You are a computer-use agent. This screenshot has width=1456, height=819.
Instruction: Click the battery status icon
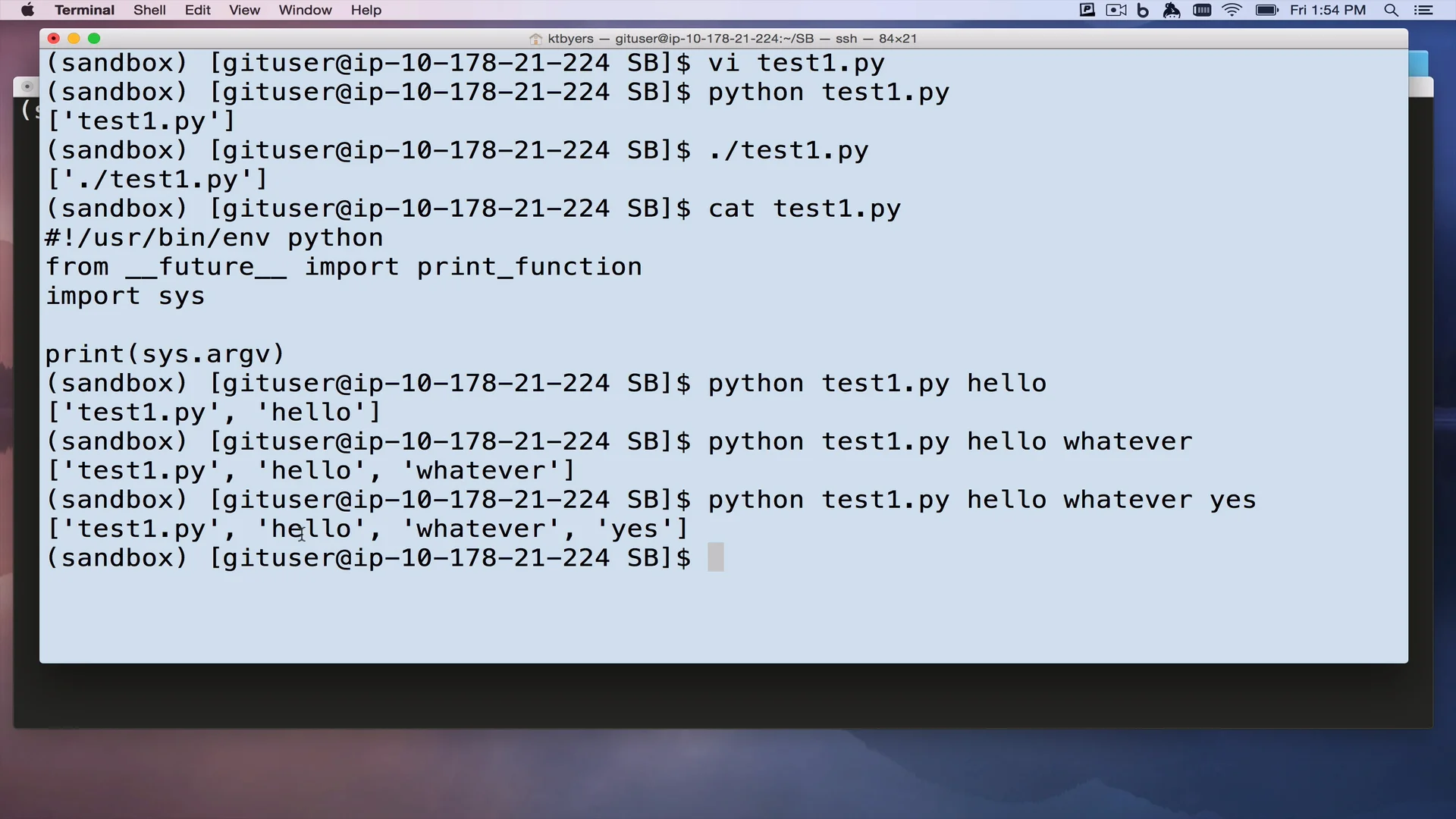(1266, 10)
